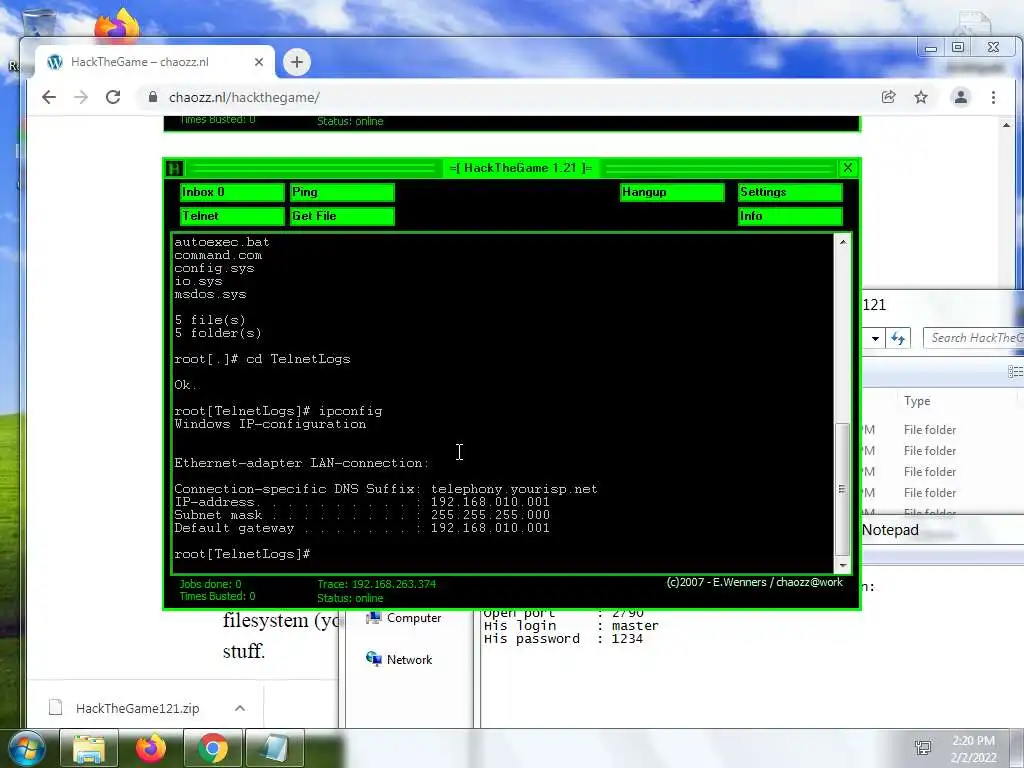The width and height of the screenshot is (1024, 768).
Task: Open the Info button
Action: click(x=790, y=216)
